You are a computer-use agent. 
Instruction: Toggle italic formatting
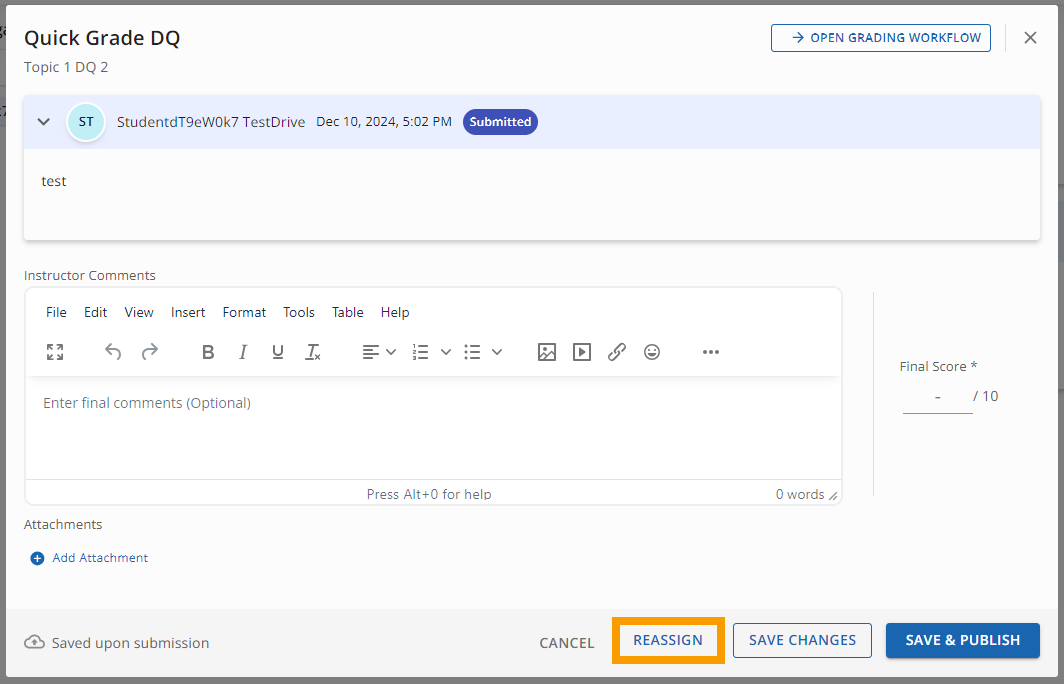[243, 352]
